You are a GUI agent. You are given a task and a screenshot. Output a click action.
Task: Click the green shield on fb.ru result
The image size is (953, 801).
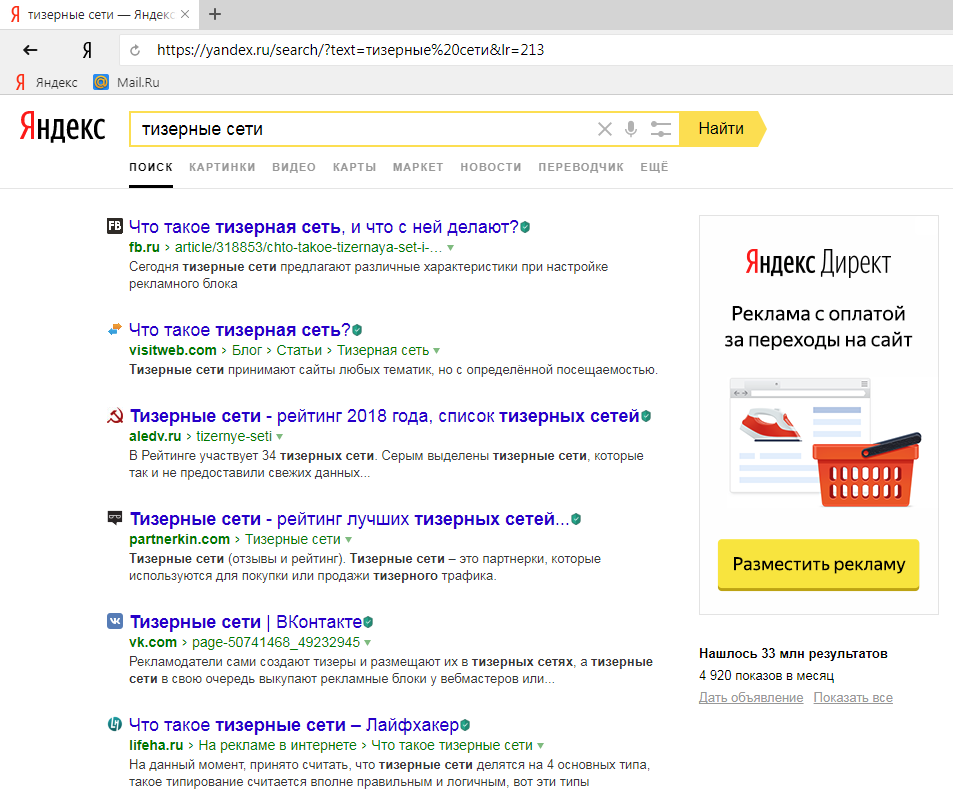(x=525, y=227)
